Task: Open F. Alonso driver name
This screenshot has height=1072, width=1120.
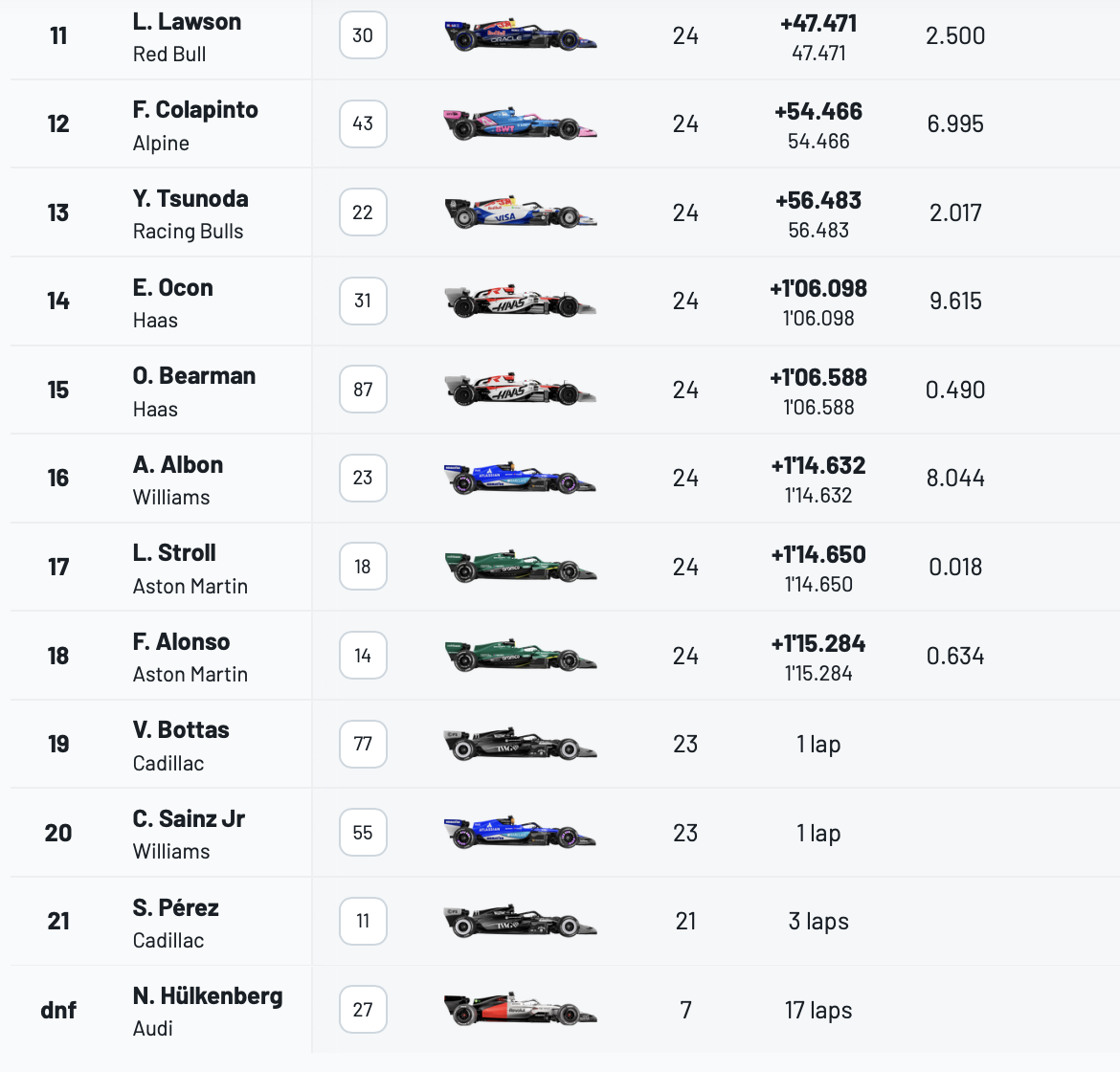Action: point(182,641)
